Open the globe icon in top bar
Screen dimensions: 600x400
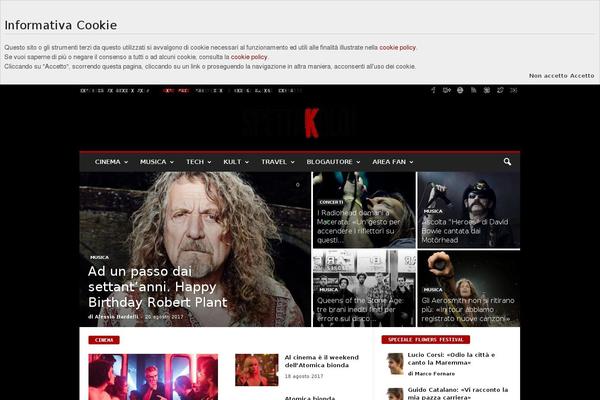click(460, 90)
